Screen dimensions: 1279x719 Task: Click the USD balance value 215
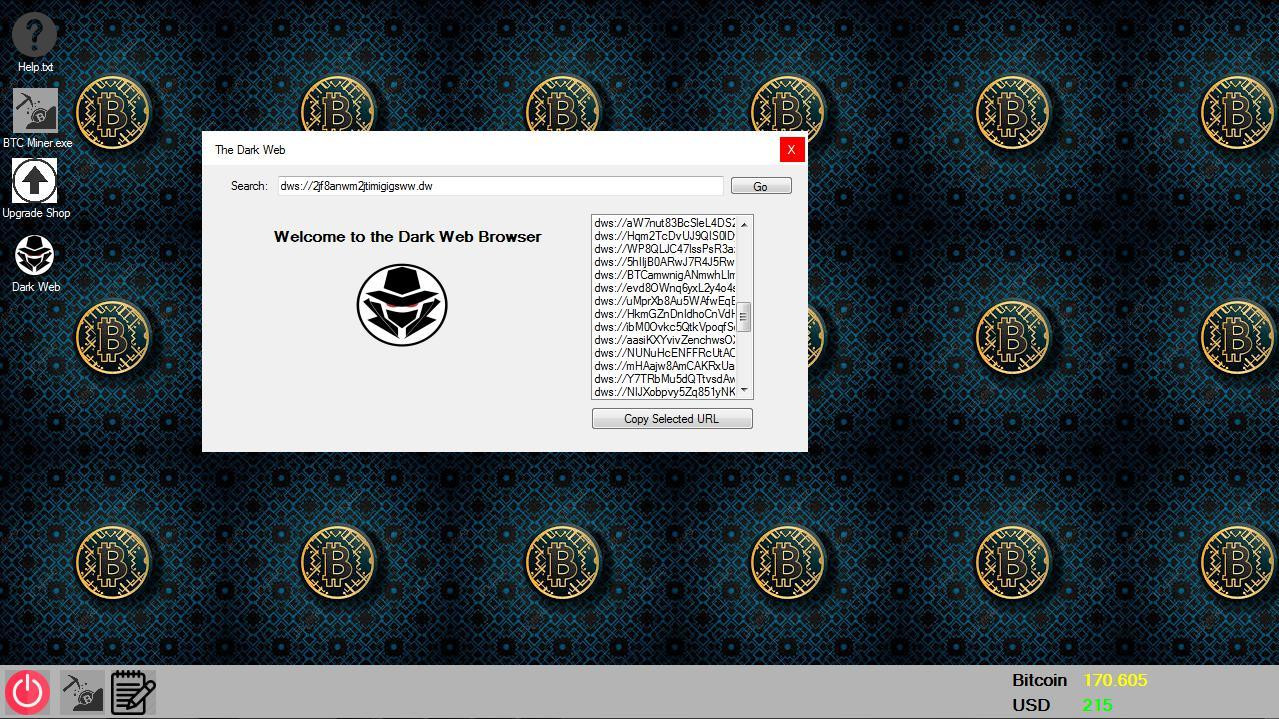tap(1097, 705)
